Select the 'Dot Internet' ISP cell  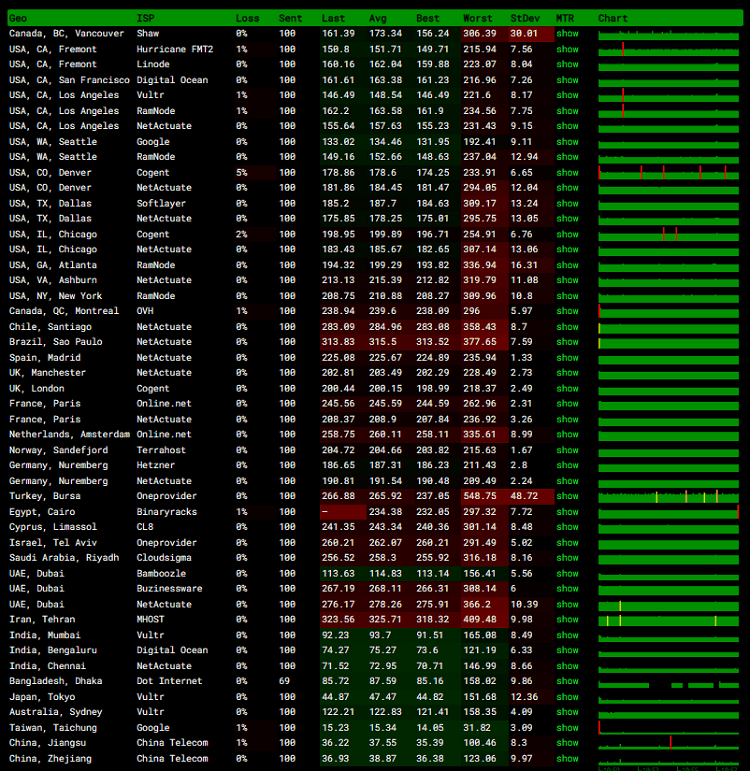tap(169, 681)
